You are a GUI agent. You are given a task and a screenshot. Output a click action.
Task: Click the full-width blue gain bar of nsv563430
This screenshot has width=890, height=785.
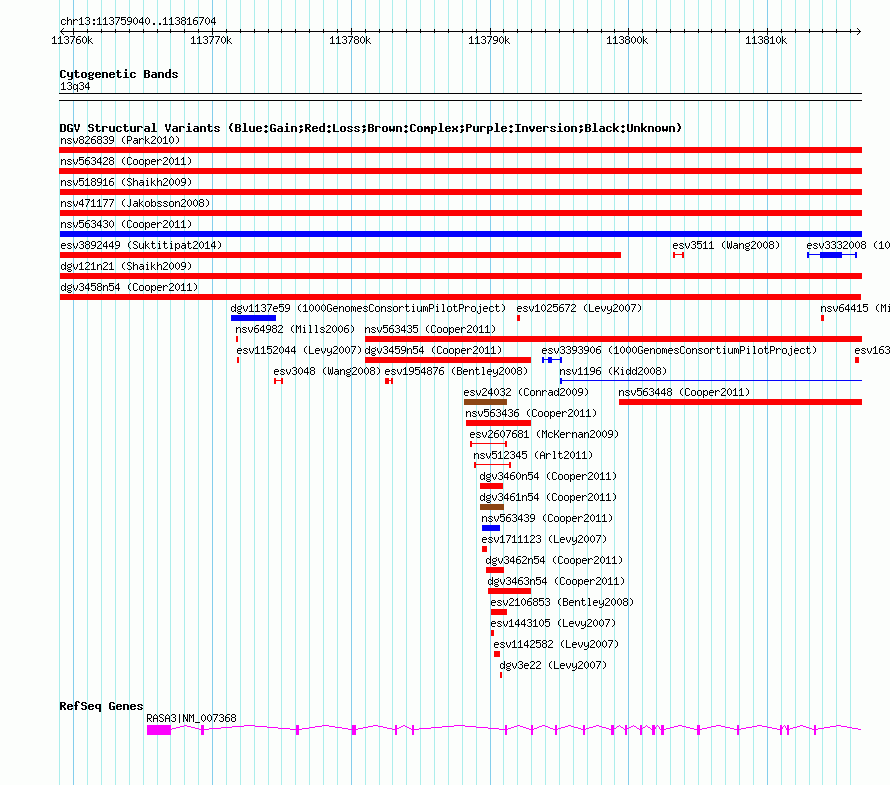(461, 234)
